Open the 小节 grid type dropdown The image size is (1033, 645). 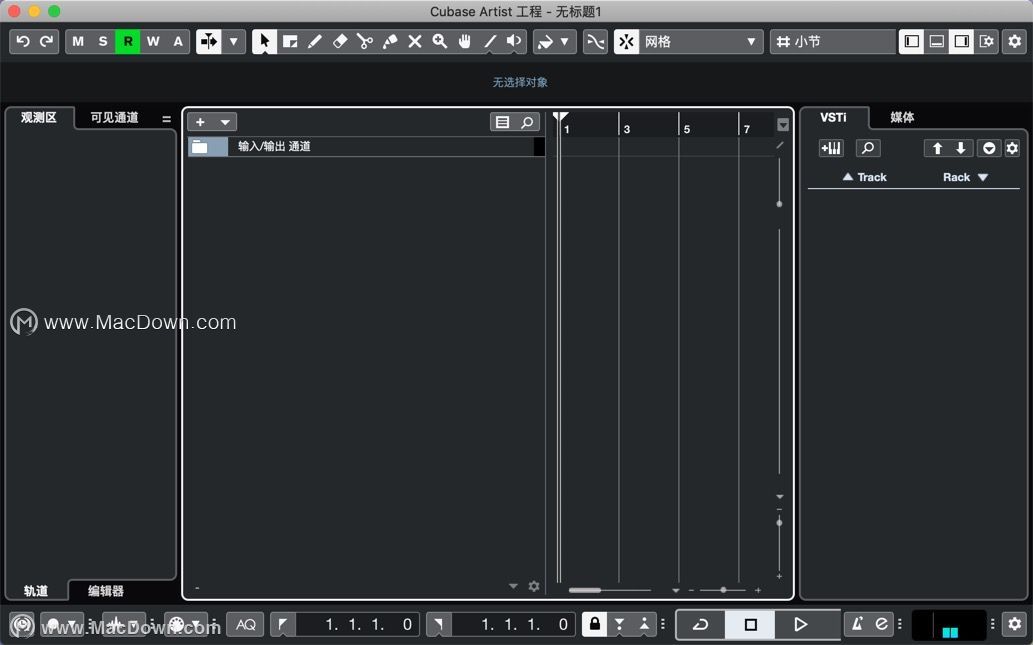tap(833, 42)
